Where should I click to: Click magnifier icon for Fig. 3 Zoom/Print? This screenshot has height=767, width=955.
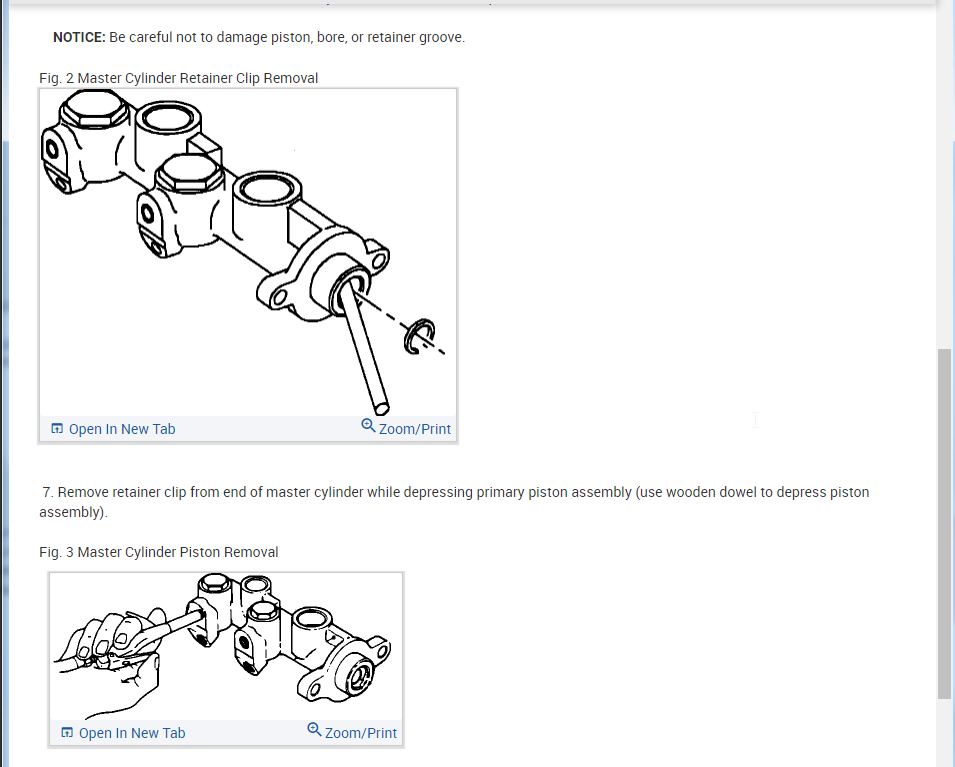314,729
